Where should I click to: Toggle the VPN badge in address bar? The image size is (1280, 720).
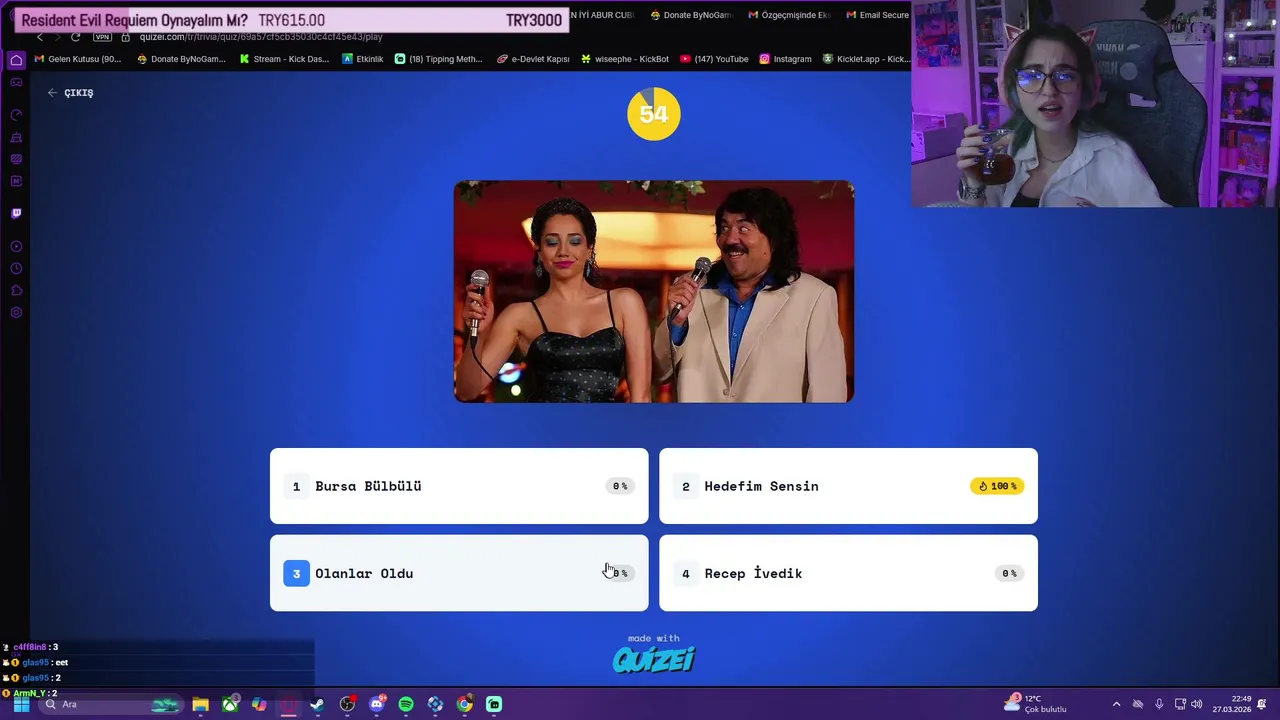(102, 37)
